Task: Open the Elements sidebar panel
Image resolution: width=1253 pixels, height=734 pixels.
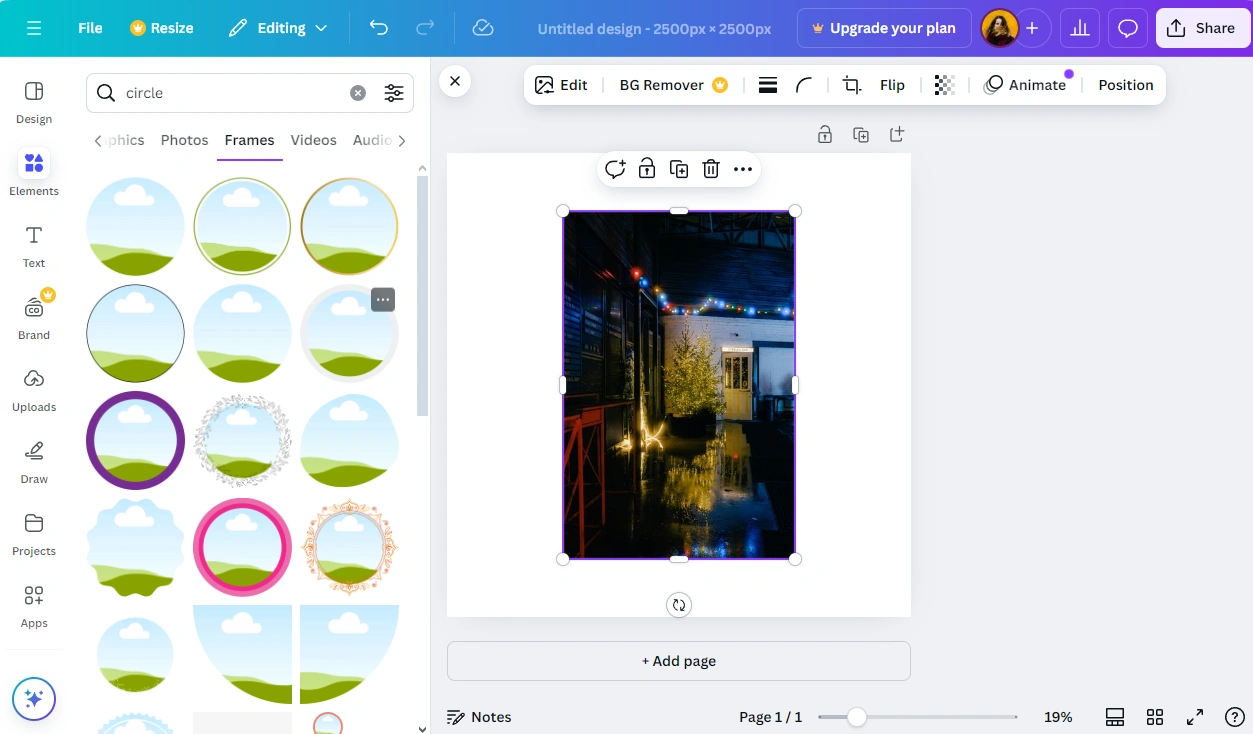Action: (34, 174)
